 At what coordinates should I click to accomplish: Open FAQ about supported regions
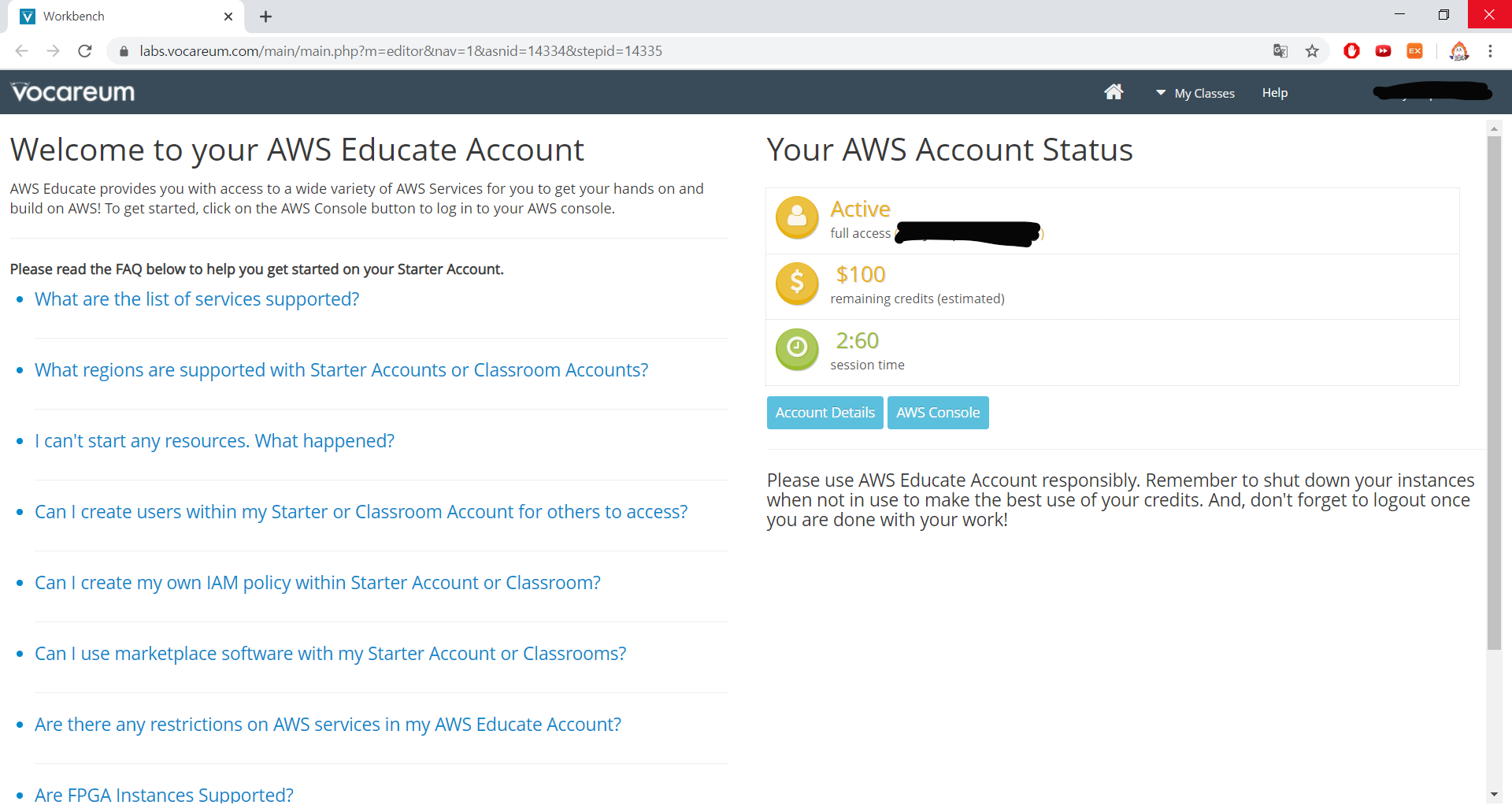point(341,370)
